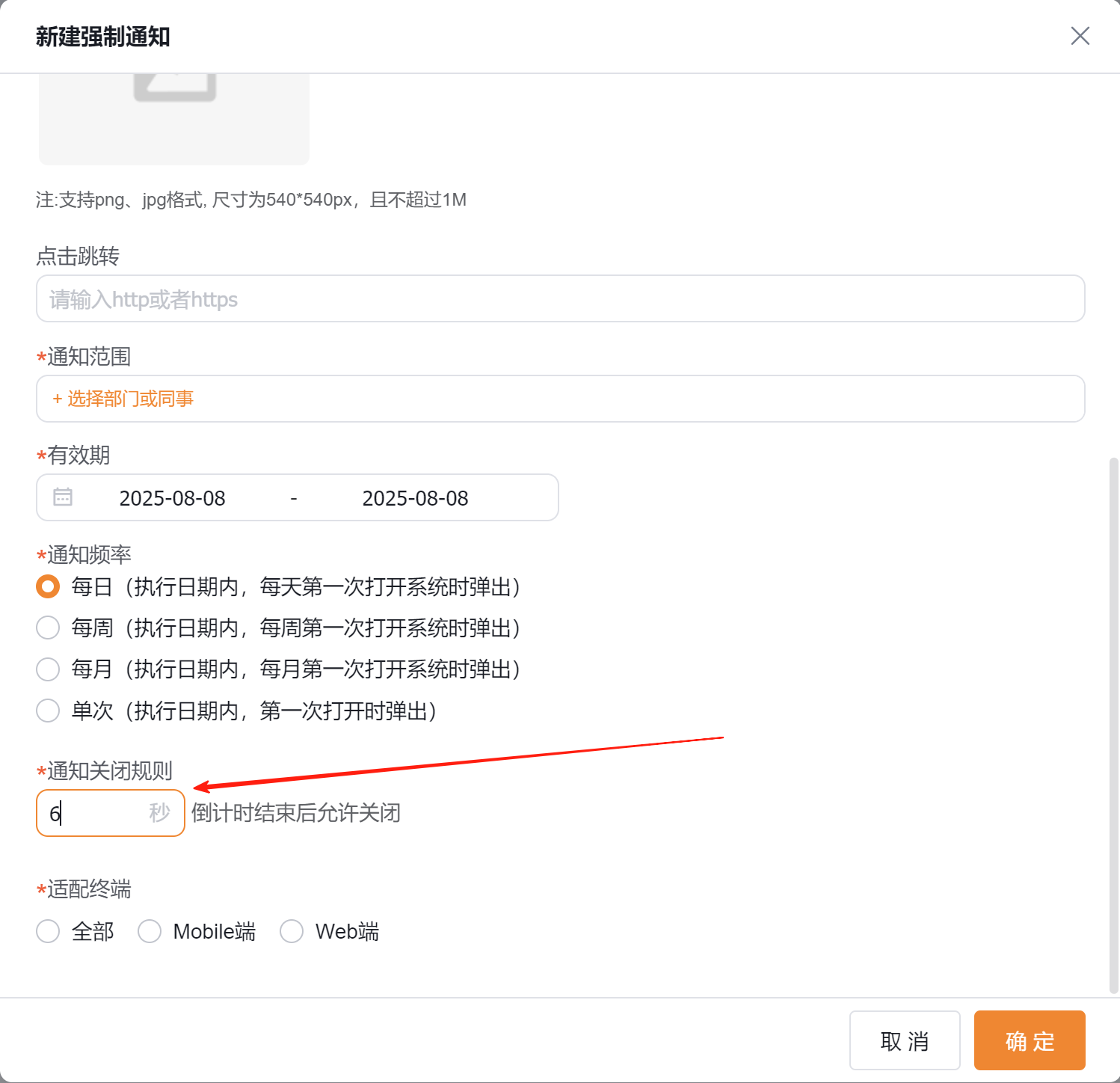Select the 单次 notification frequency

click(48, 711)
